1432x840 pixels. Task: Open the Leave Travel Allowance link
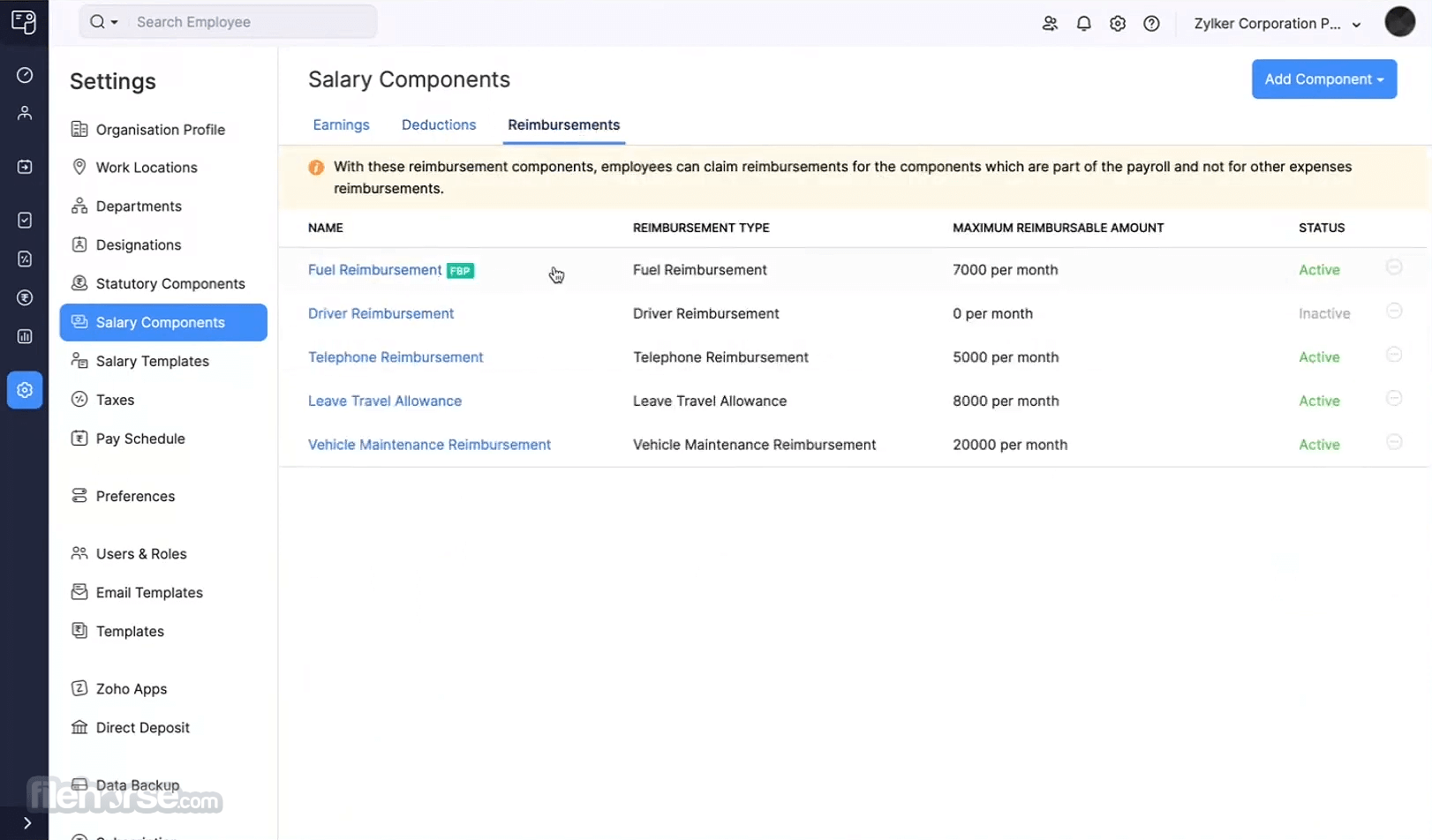(385, 401)
